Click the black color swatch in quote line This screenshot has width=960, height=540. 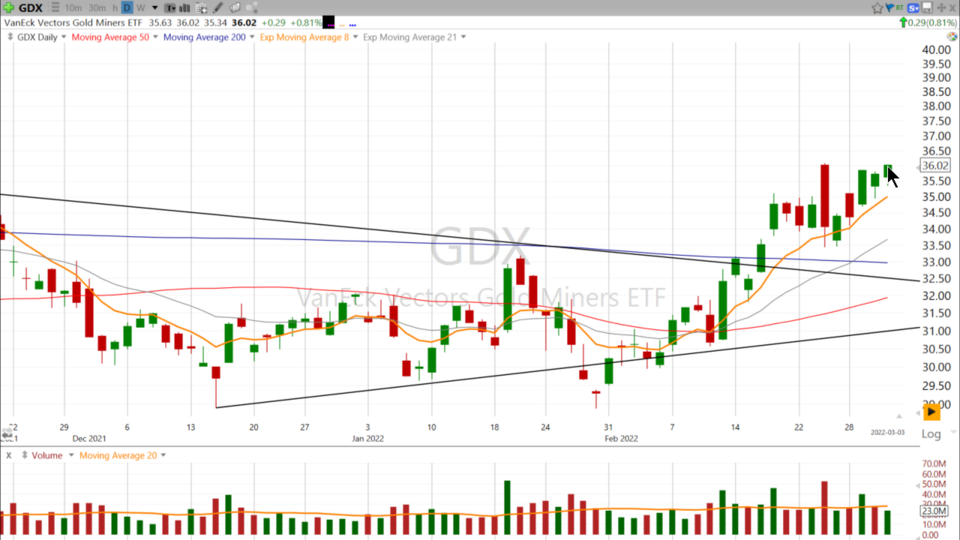tap(329, 23)
